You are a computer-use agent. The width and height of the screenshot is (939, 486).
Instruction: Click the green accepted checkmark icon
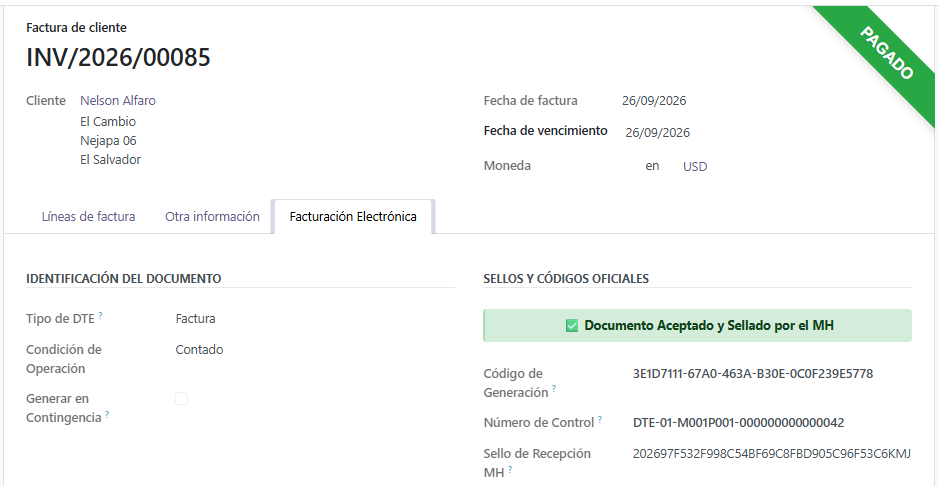coord(571,326)
